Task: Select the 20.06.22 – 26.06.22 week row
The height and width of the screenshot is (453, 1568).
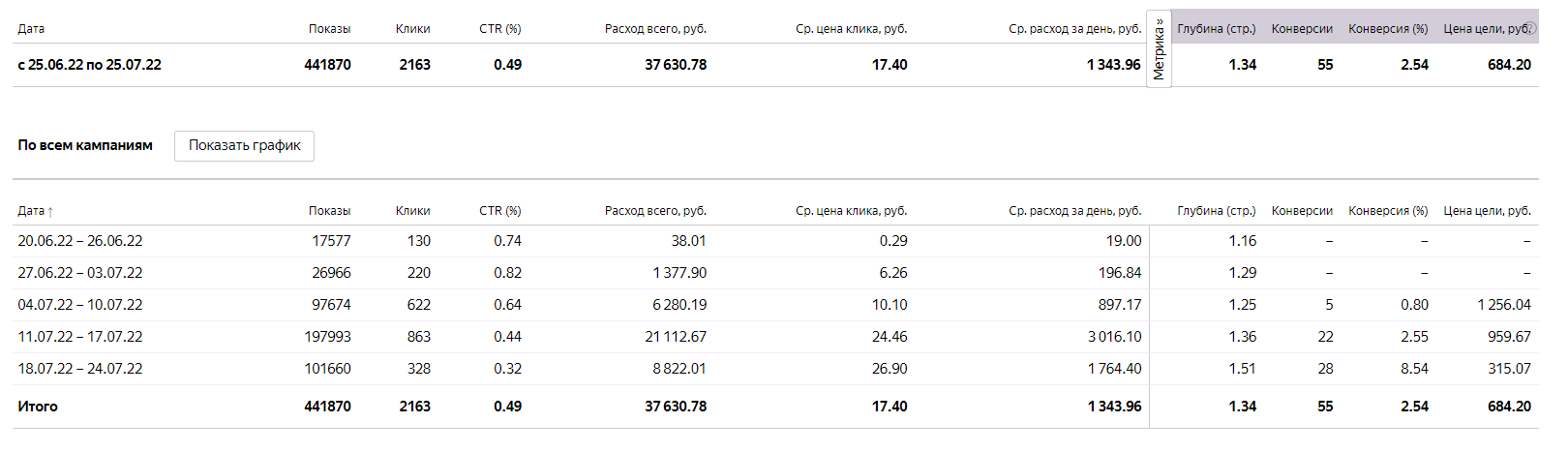Action: (80, 241)
